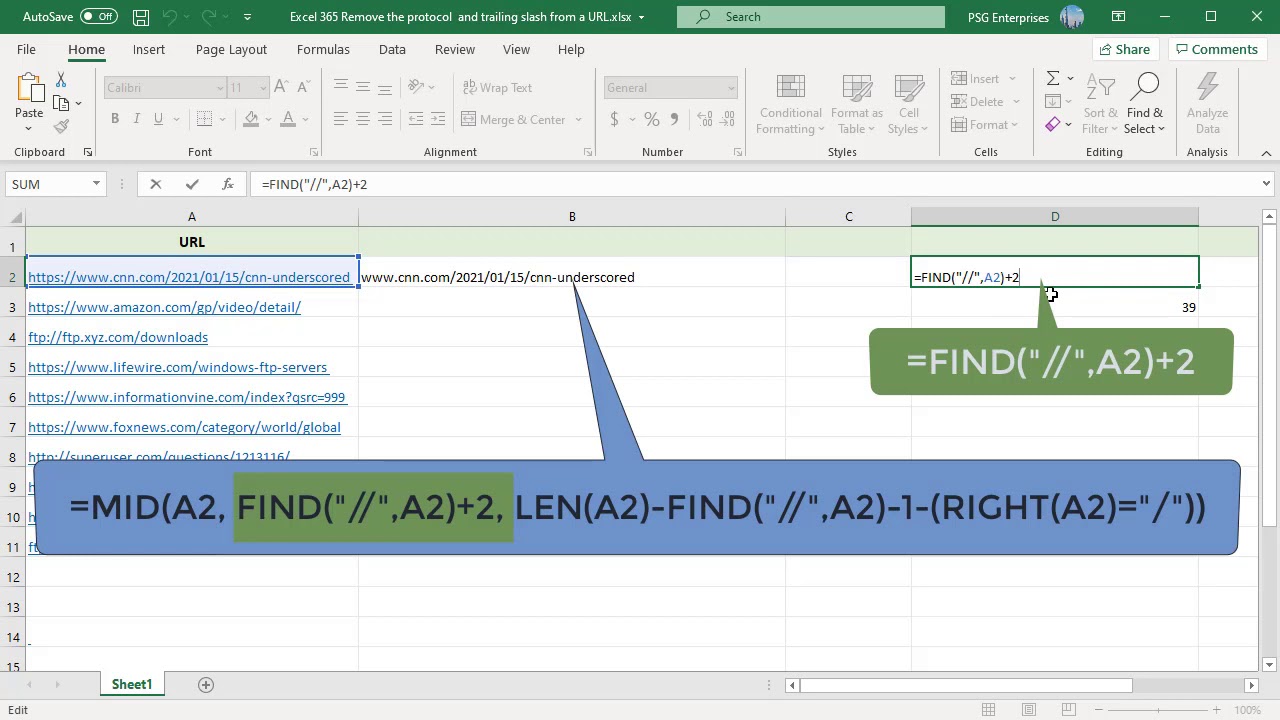
Task: Open the File menu
Action: (26, 49)
